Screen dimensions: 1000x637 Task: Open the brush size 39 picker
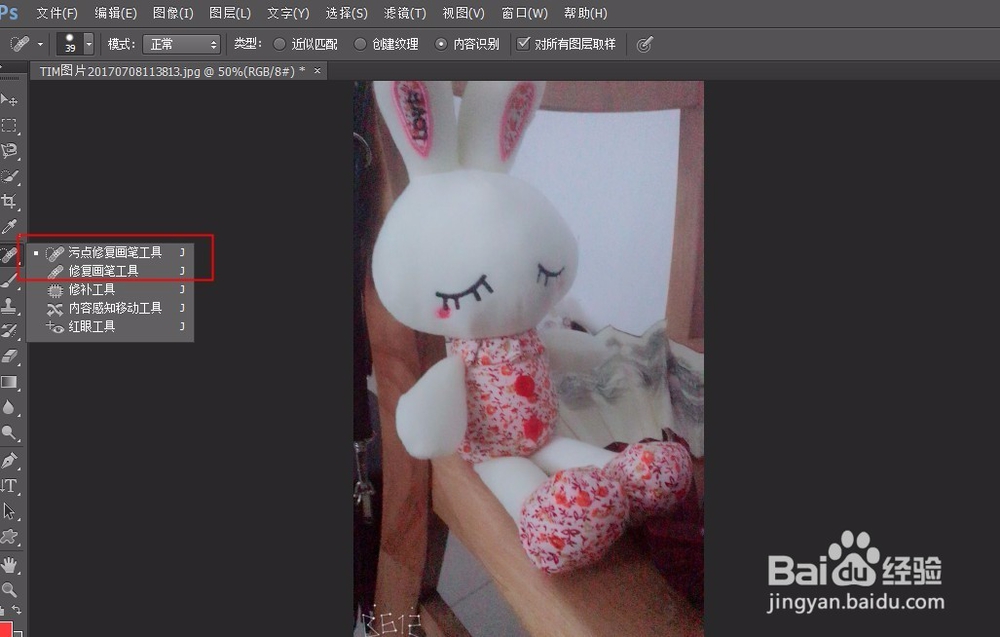click(x=70, y=43)
